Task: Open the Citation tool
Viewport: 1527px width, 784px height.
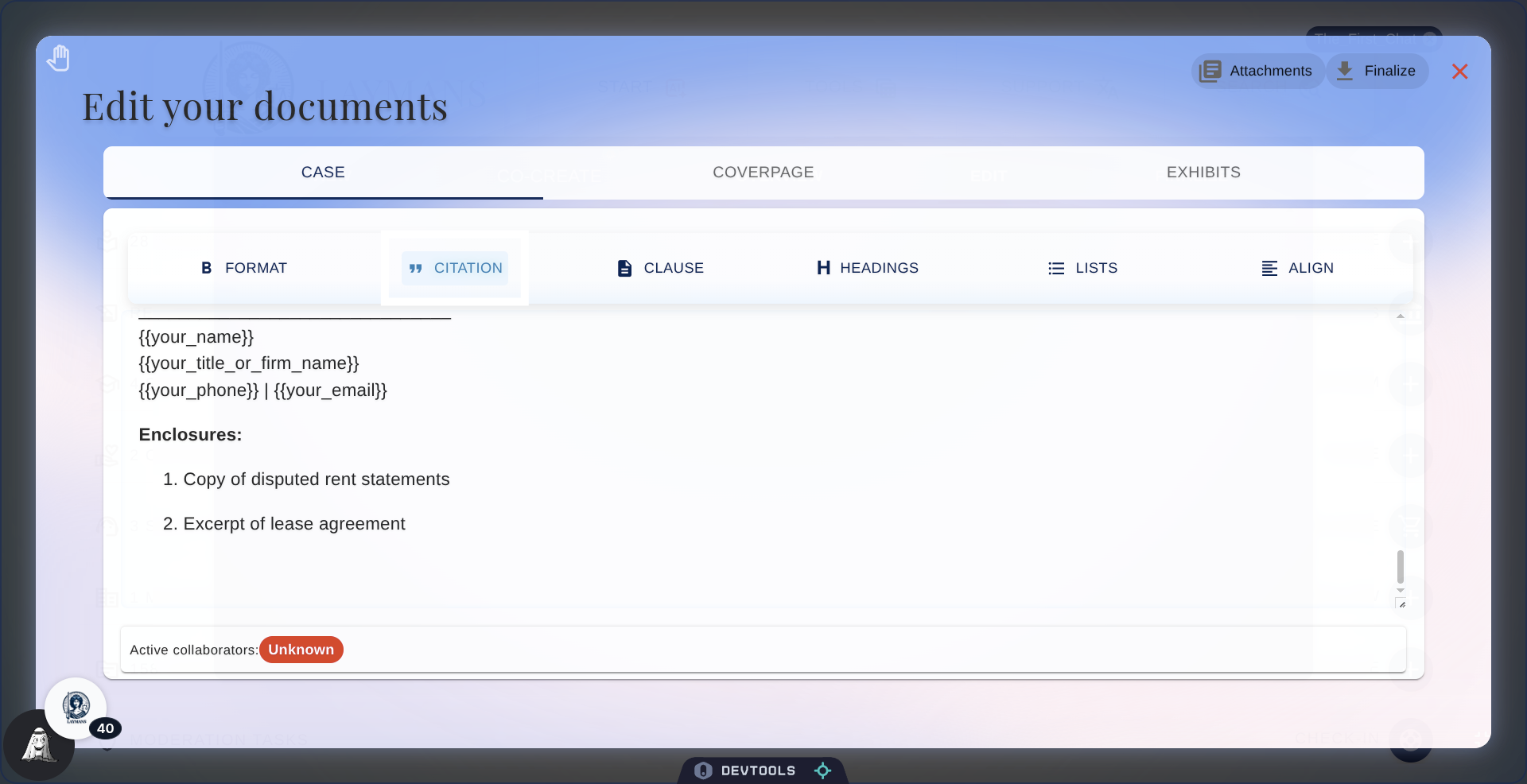Action: tap(453, 268)
